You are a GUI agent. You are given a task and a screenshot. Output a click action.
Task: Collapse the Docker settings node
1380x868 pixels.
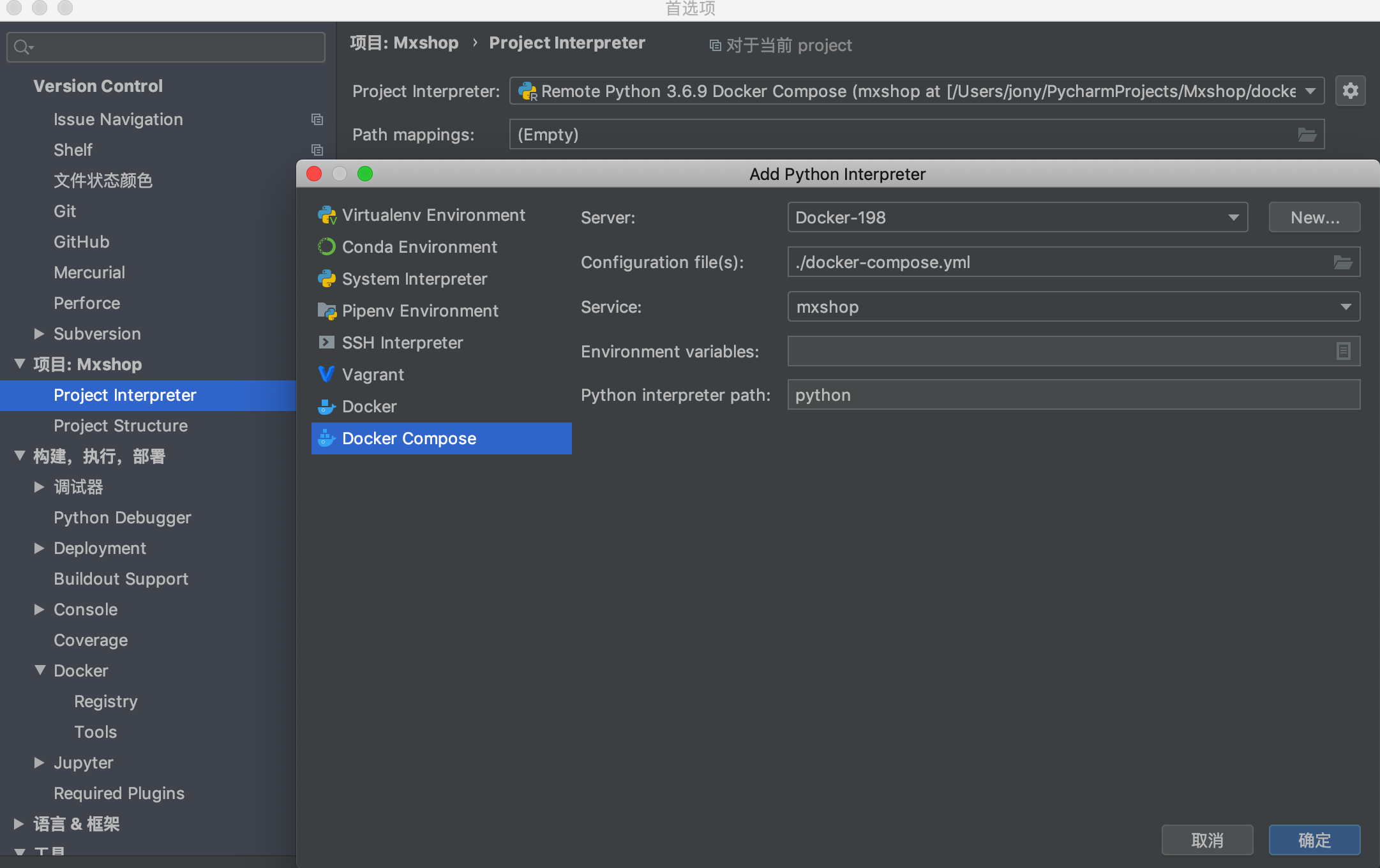40,670
